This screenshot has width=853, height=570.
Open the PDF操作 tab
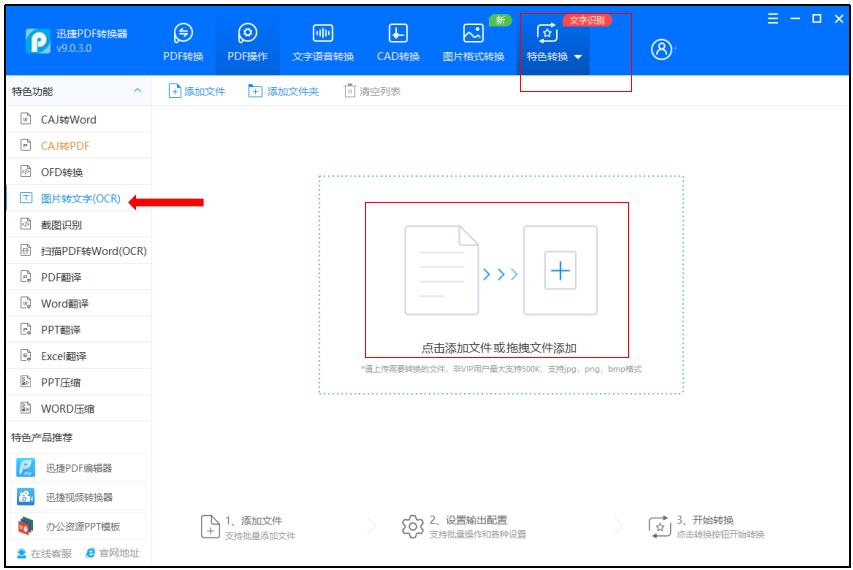click(x=248, y=42)
